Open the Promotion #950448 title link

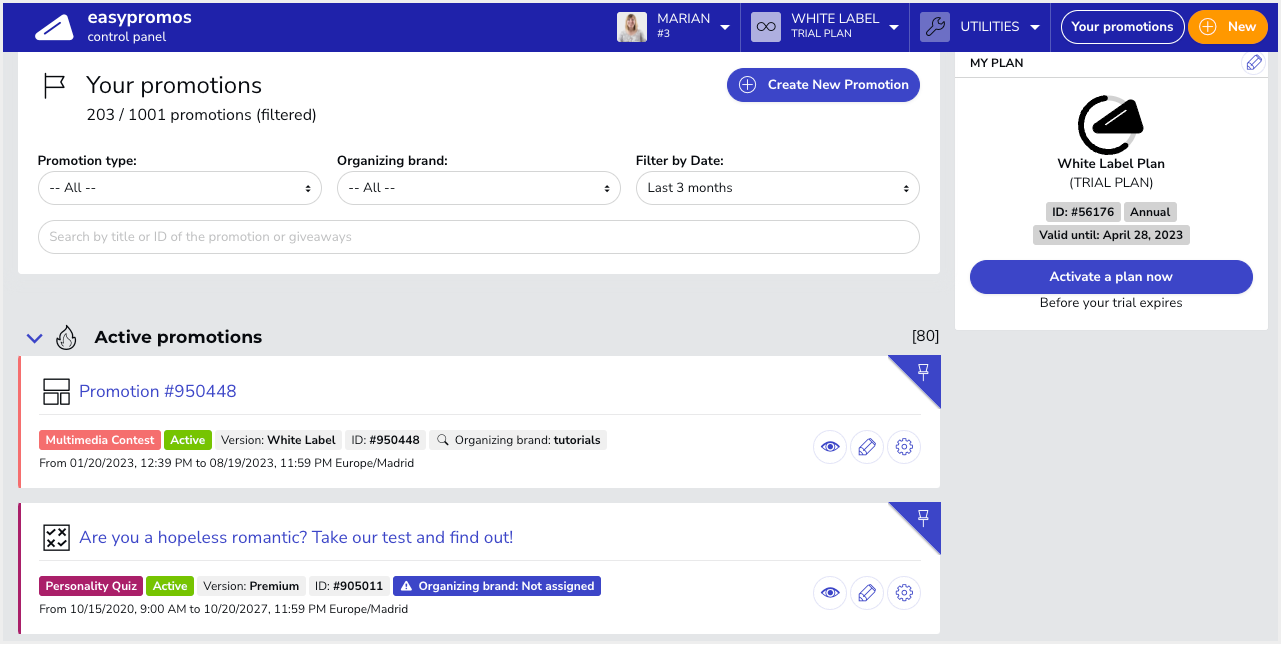tap(158, 391)
